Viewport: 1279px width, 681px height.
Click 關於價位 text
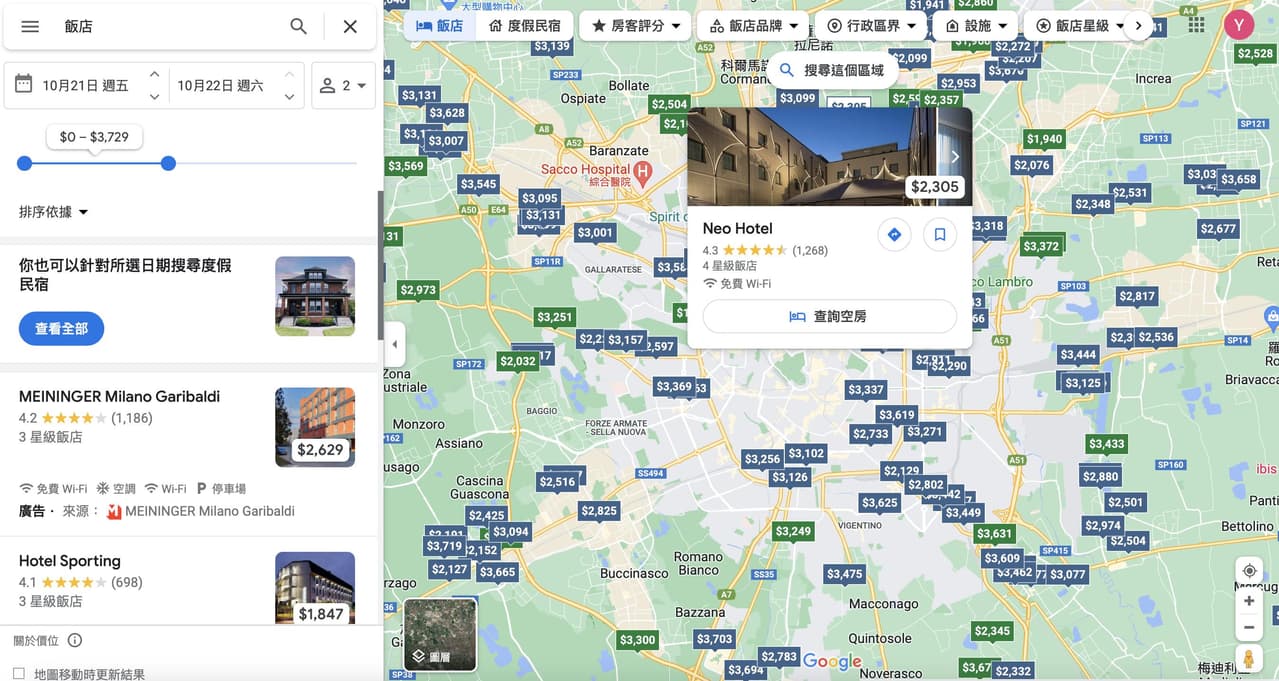36,640
